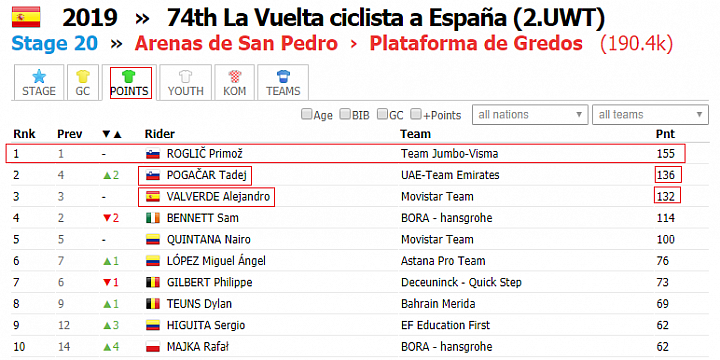Click the blue star STAGE icon
This screenshot has height=360, width=720.
(x=39, y=76)
